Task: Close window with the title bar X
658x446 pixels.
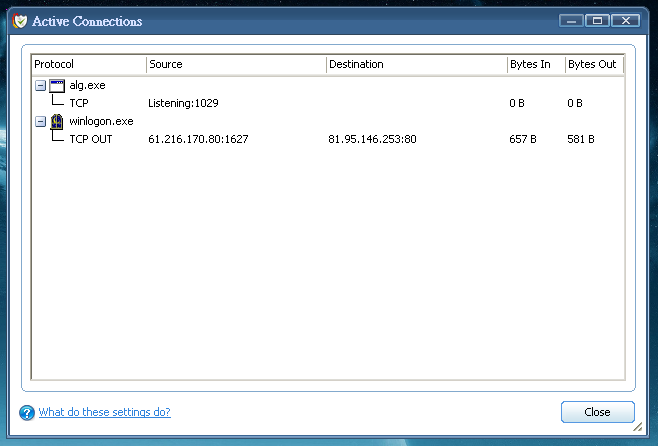Action: pos(626,21)
